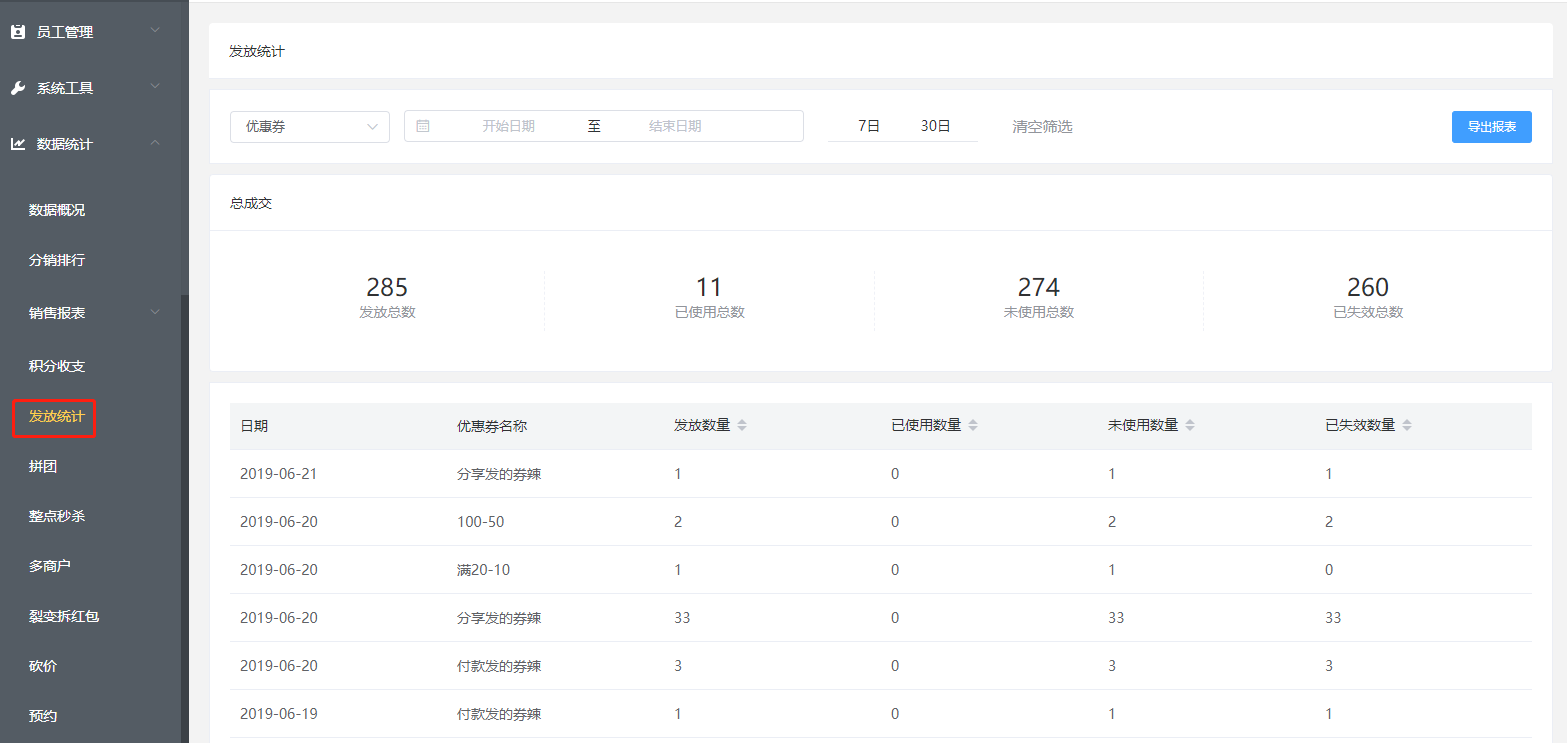Click the calendar icon in date range field
Image resolution: width=1567 pixels, height=743 pixels.
423,126
